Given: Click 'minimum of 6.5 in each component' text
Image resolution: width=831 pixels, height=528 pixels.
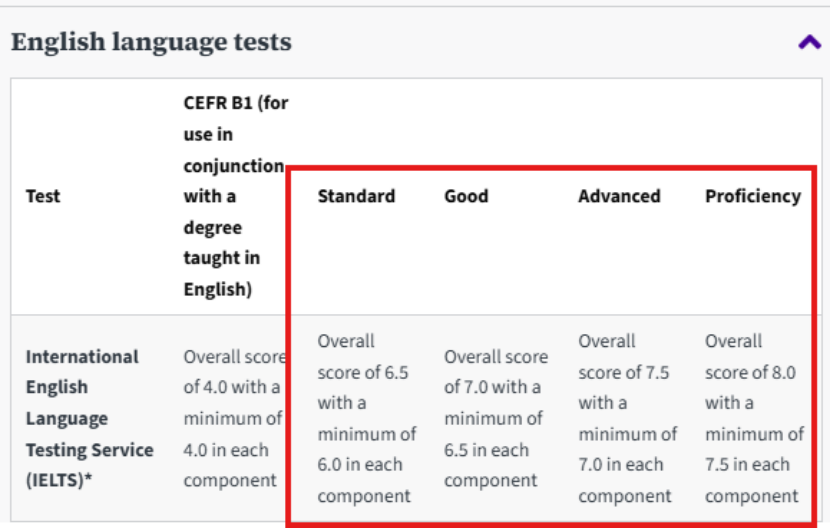Looking at the screenshot, I should [494, 449].
